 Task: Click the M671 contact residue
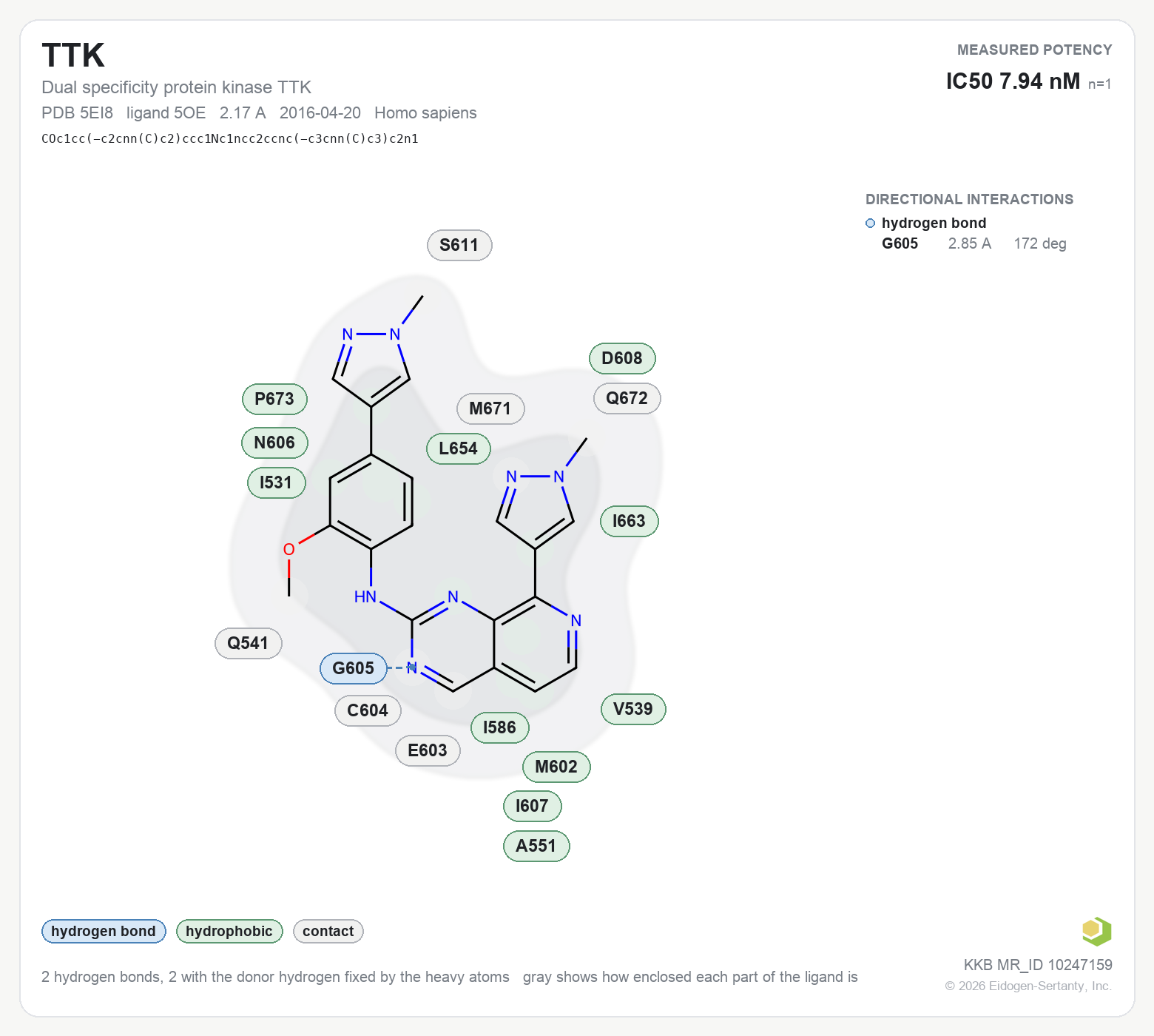pos(490,408)
